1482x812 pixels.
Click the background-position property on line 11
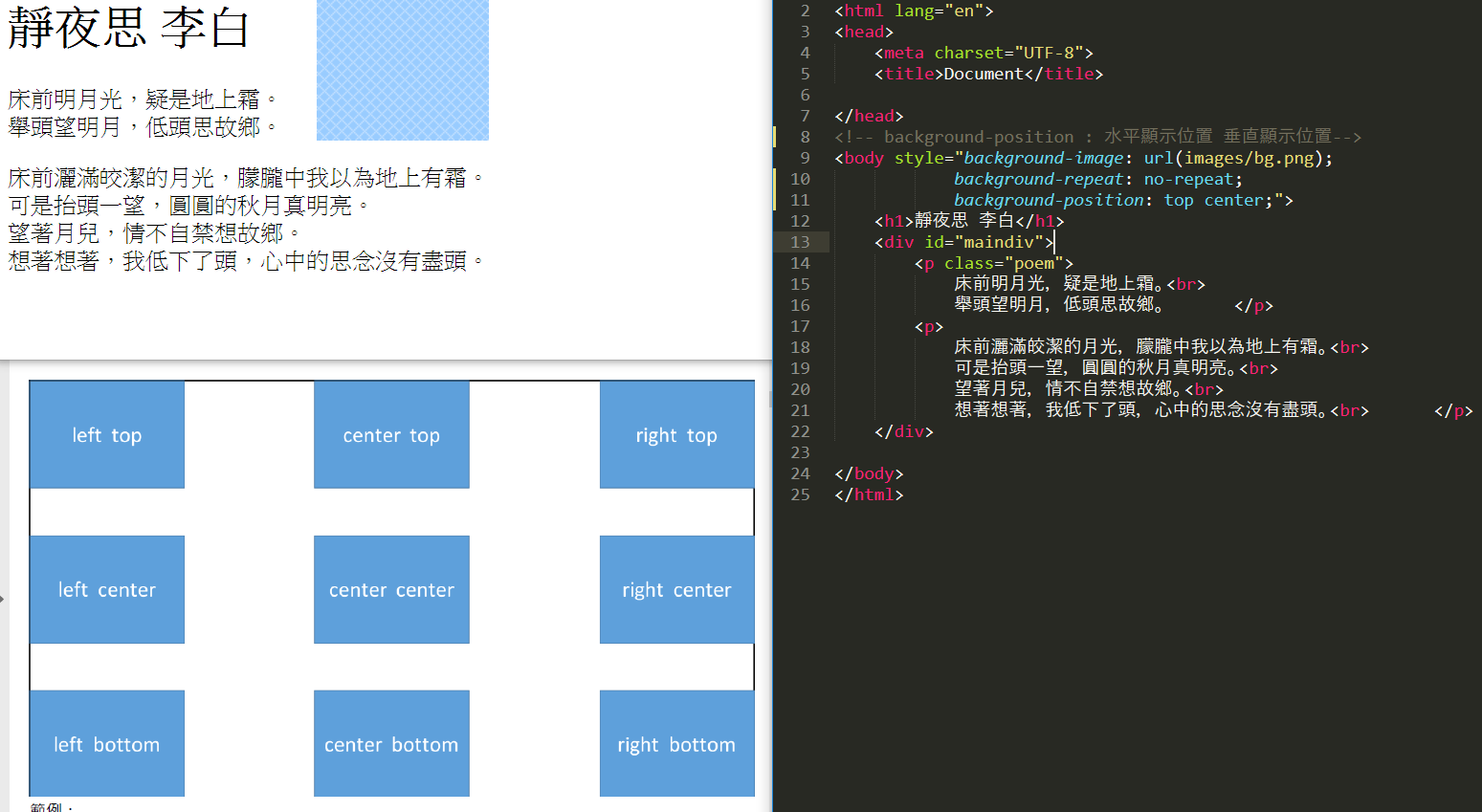1049,200
